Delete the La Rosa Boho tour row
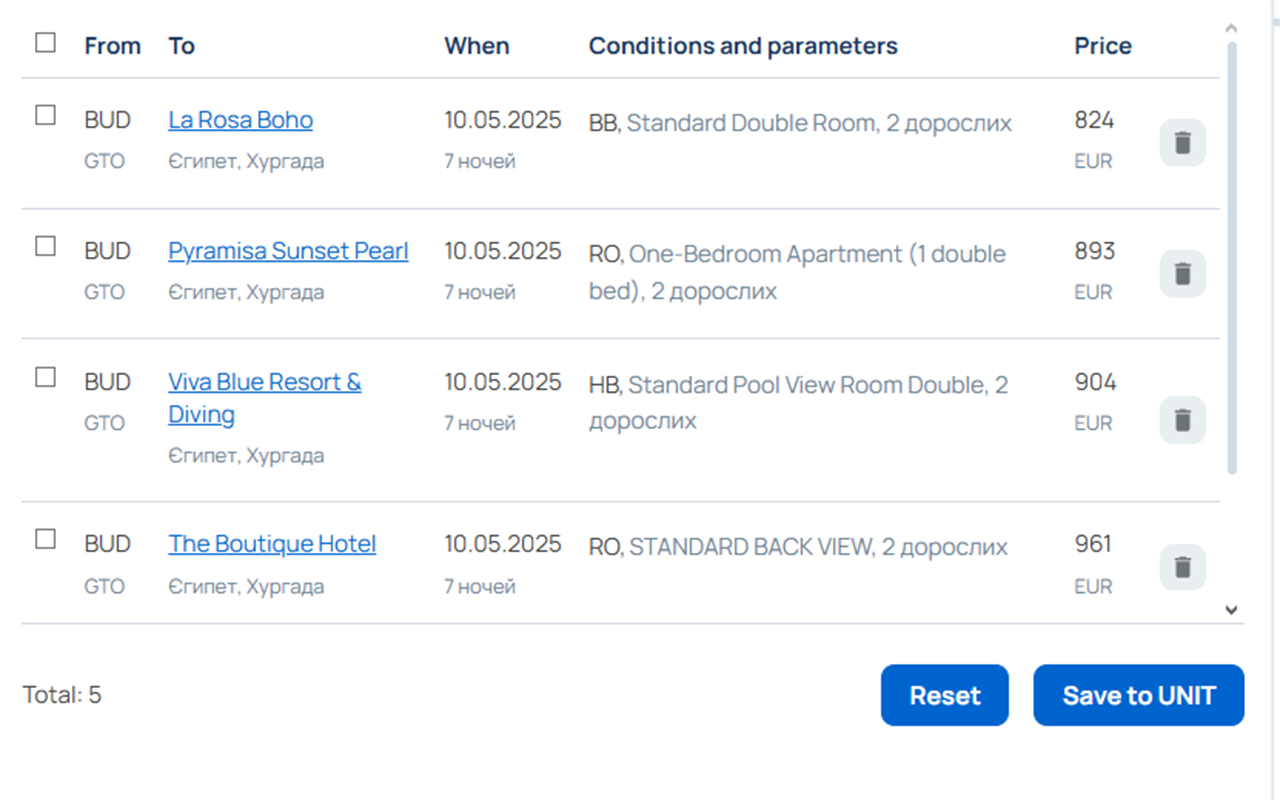This screenshot has width=1280, height=800. pos(1182,142)
